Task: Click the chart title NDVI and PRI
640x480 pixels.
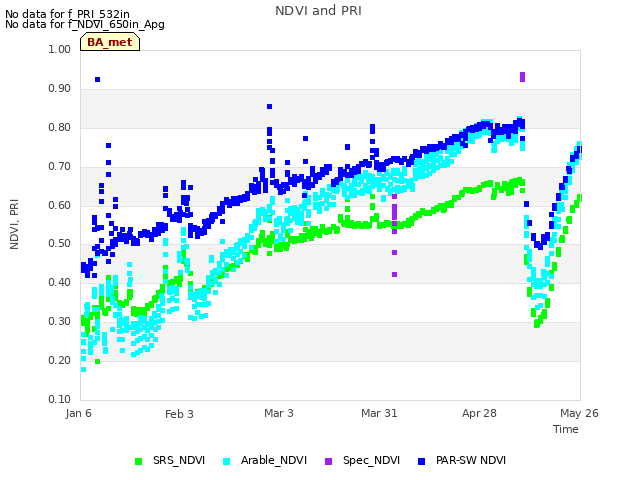Action: (x=318, y=11)
